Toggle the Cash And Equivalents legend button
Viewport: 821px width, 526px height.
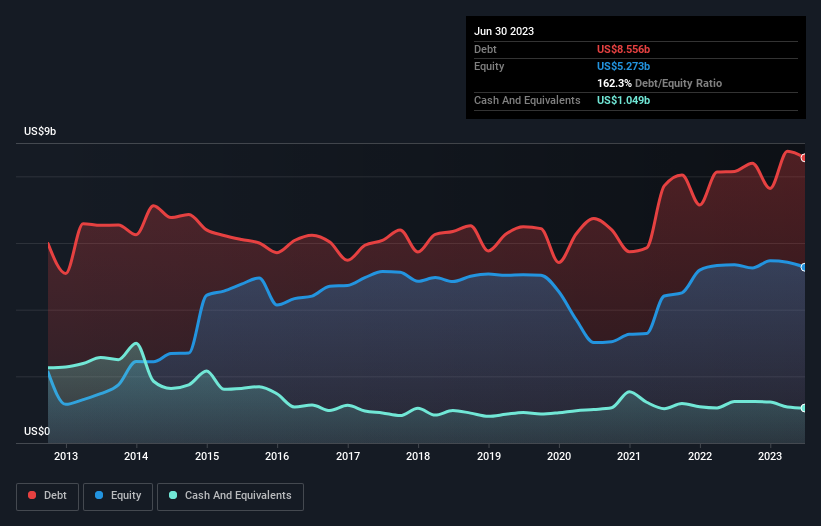(230, 496)
